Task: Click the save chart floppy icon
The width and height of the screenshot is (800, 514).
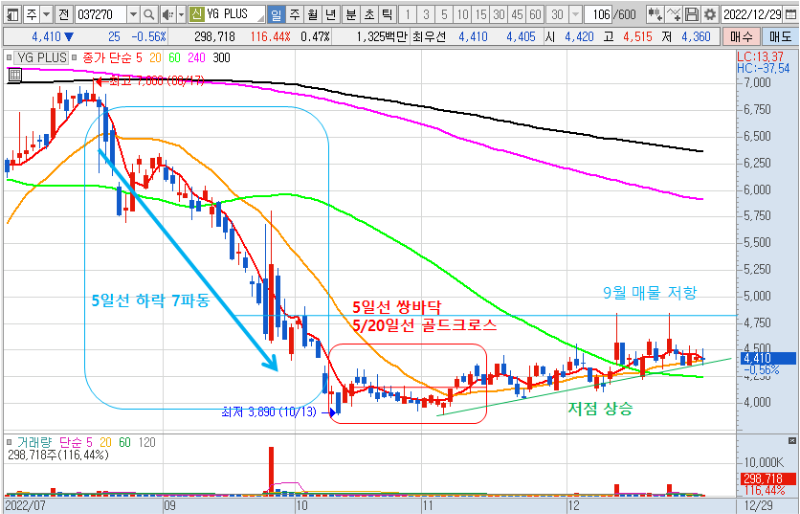Action: click(691, 14)
